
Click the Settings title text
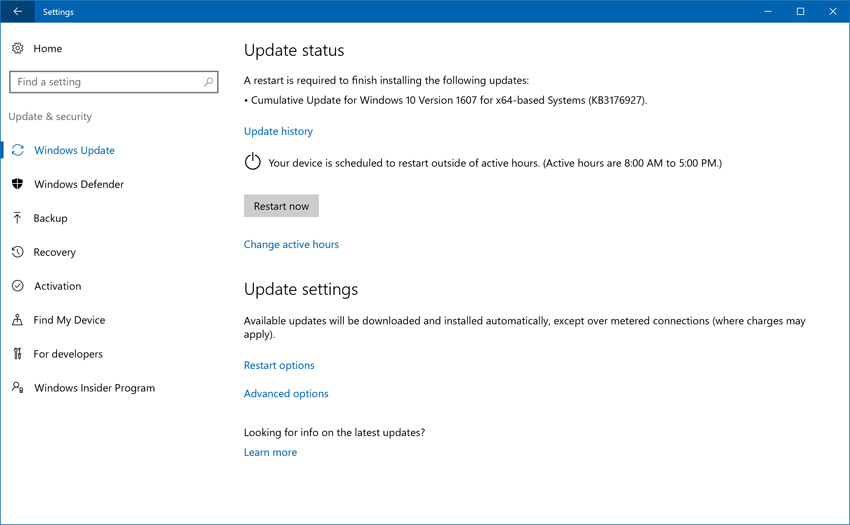coord(58,12)
